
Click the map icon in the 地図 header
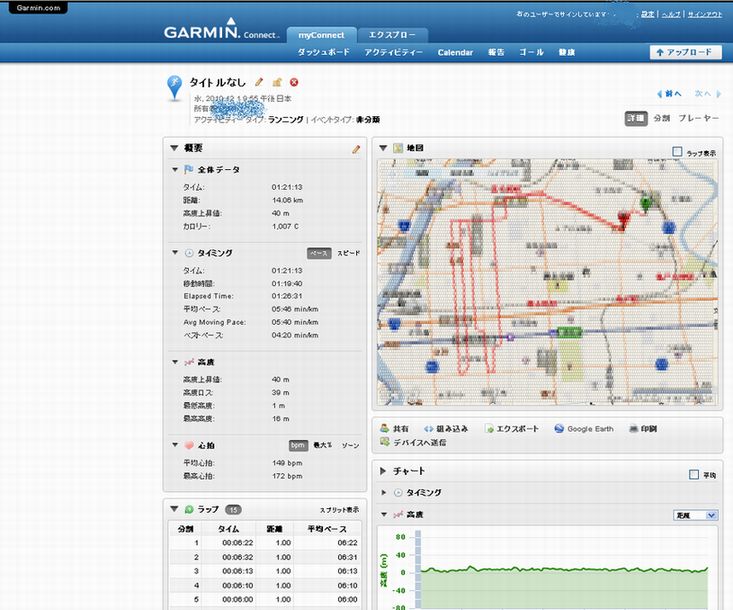point(398,148)
